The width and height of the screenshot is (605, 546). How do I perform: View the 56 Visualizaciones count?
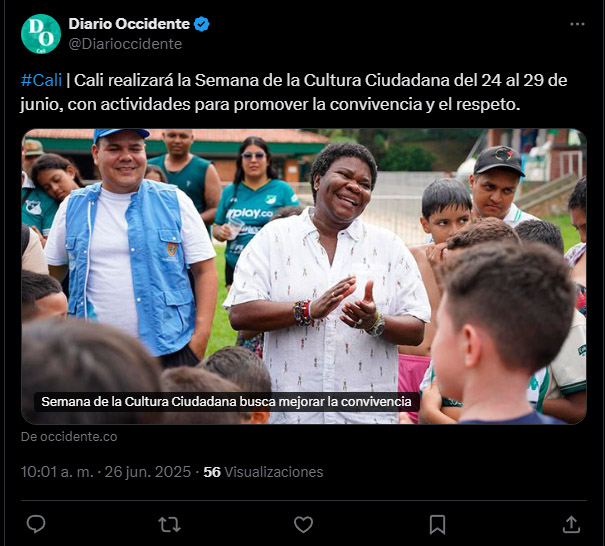263,472
